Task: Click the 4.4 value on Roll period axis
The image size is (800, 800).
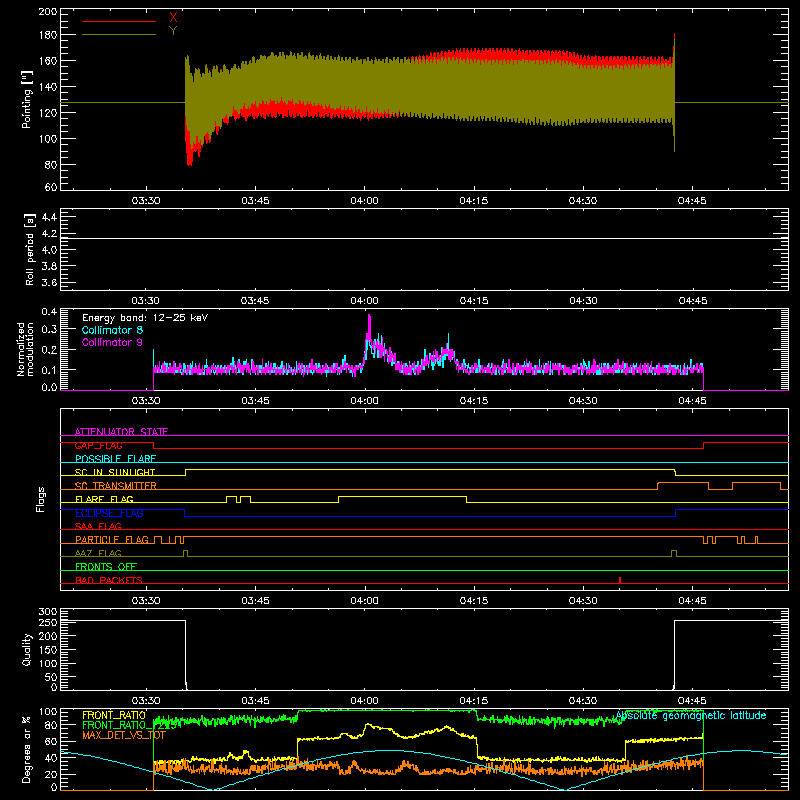Action: [49, 217]
